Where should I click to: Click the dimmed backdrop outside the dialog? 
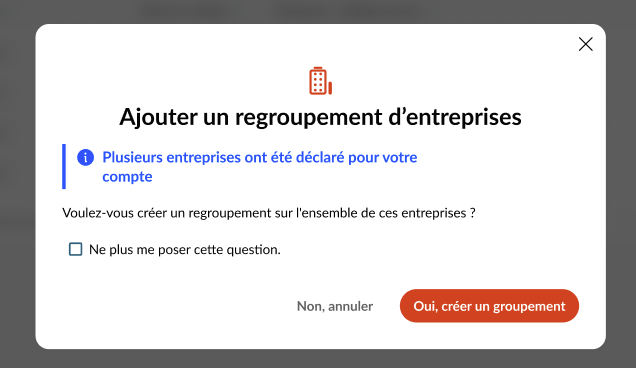click(x=16, y=183)
